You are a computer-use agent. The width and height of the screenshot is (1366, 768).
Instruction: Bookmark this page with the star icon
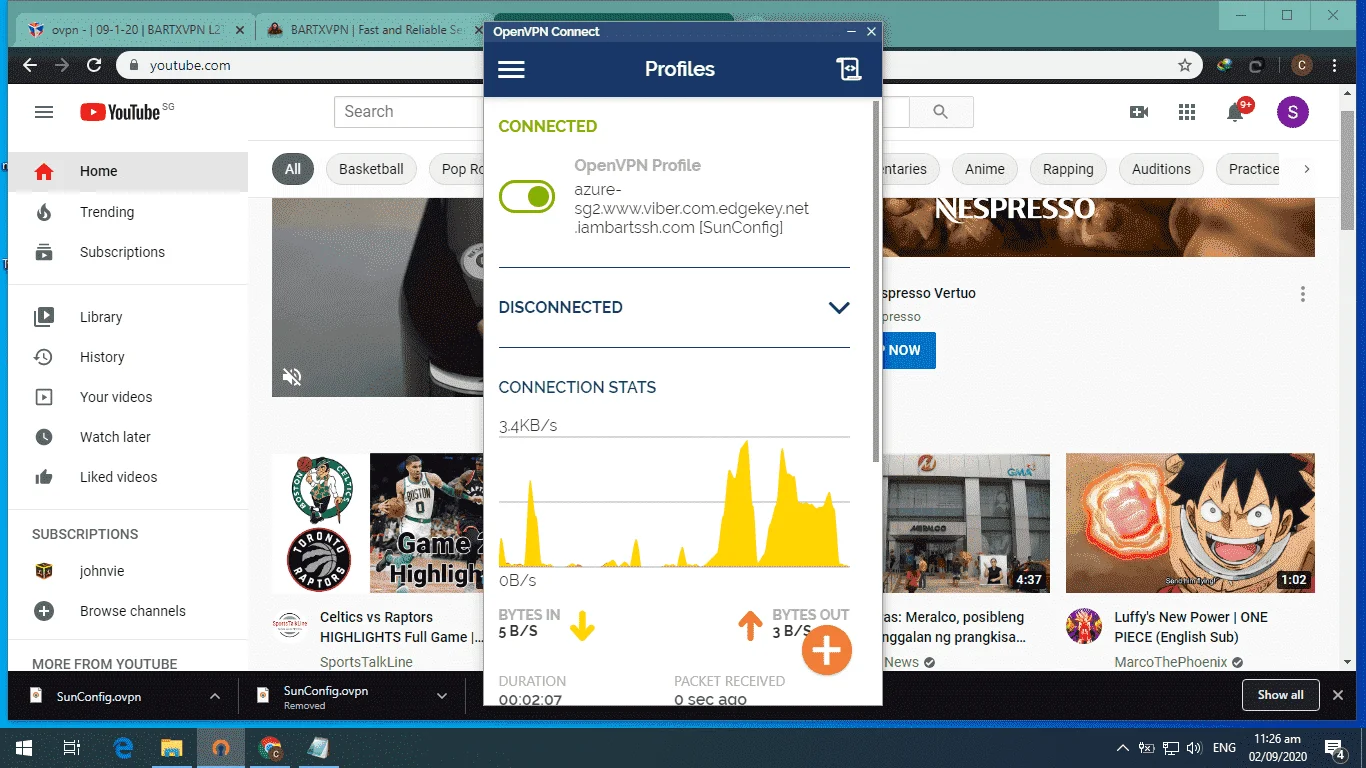coord(1185,65)
